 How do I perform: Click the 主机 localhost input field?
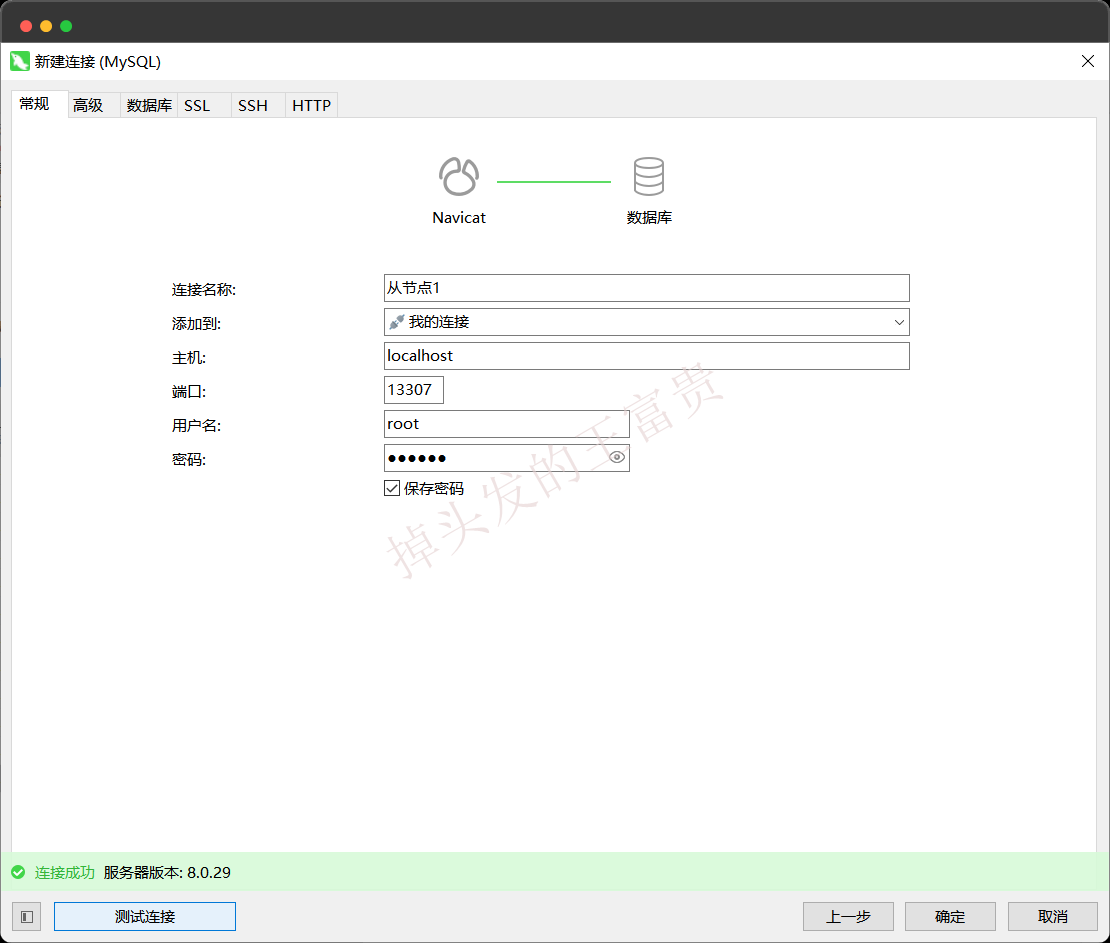click(x=646, y=356)
